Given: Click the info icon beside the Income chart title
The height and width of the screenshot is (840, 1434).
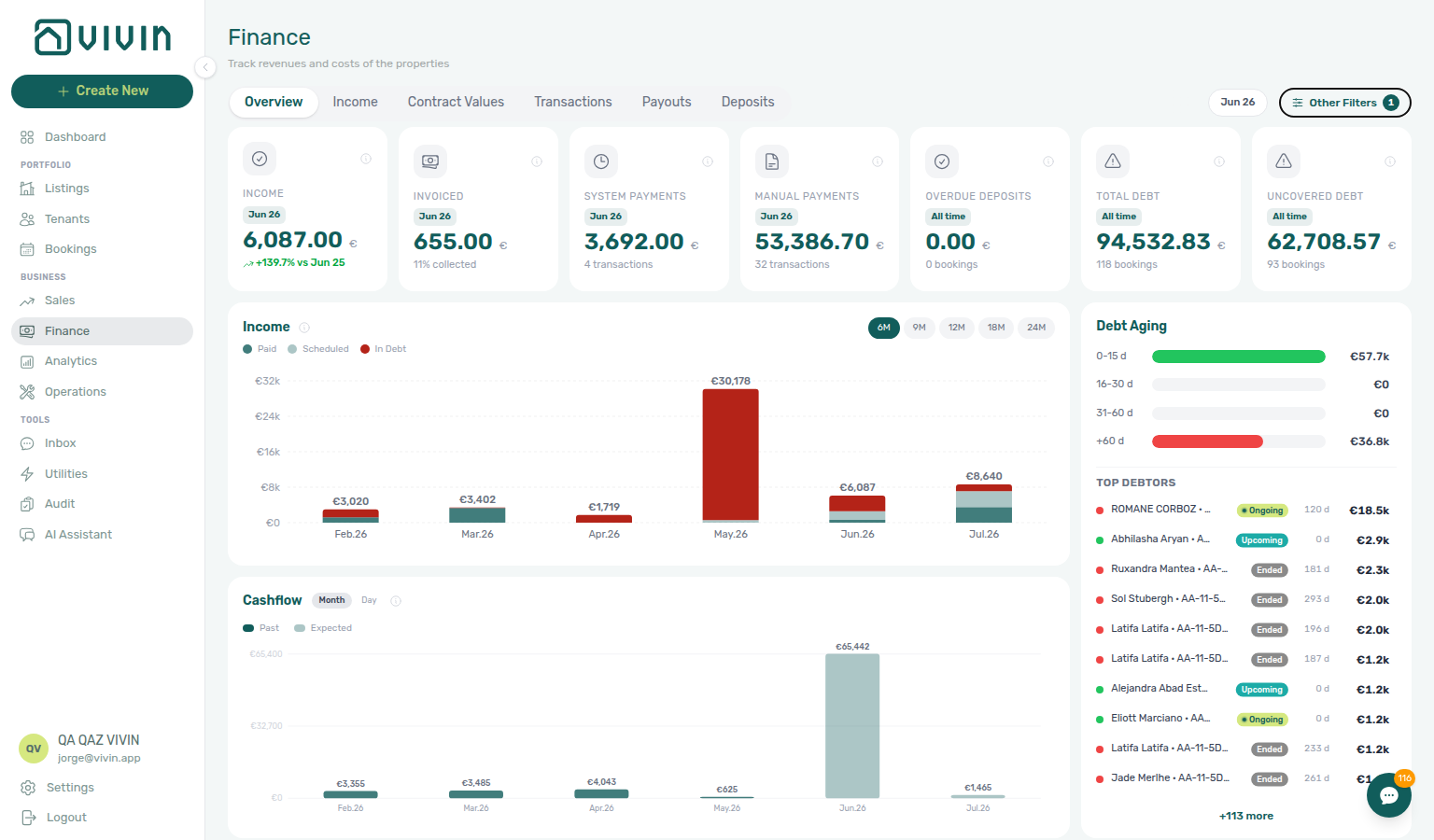Looking at the screenshot, I should pos(304,328).
